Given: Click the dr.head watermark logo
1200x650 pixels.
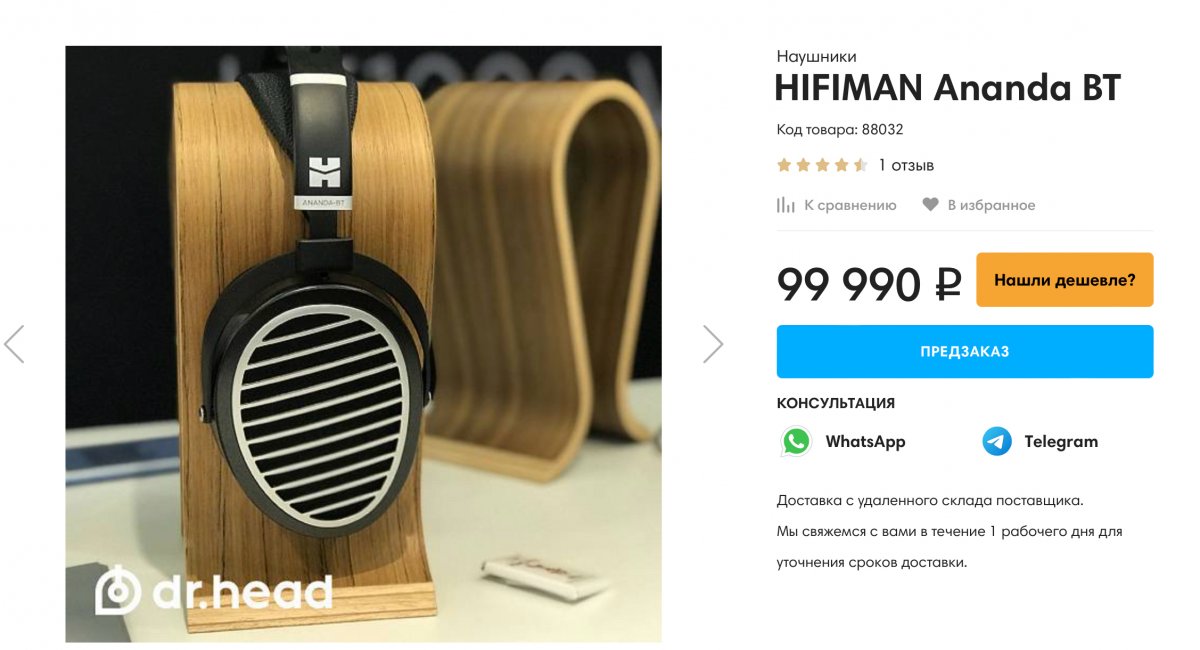Looking at the screenshot, I should [214, 592].
